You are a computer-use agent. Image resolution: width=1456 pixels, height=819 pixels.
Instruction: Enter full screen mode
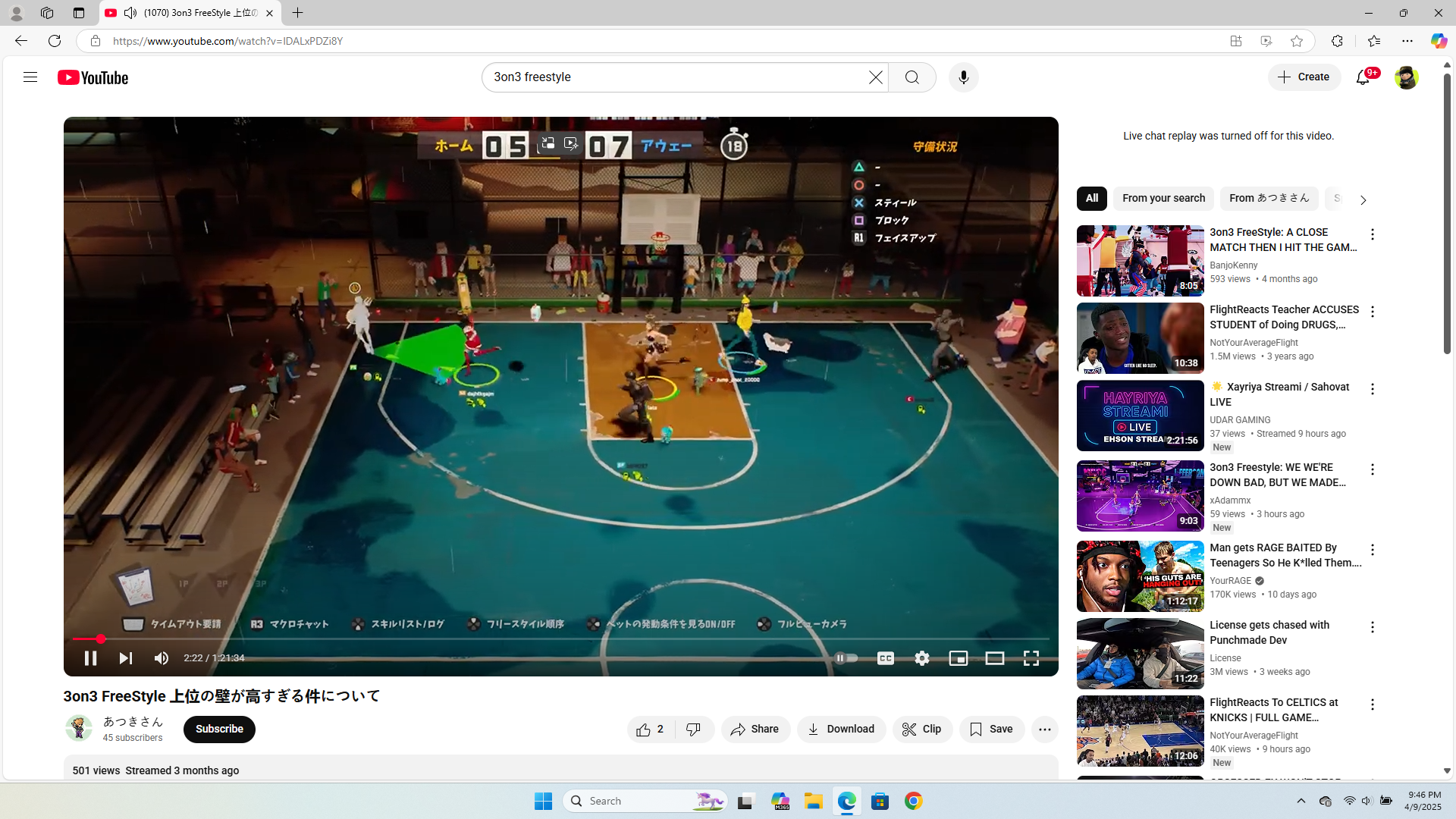[1031, 658]
